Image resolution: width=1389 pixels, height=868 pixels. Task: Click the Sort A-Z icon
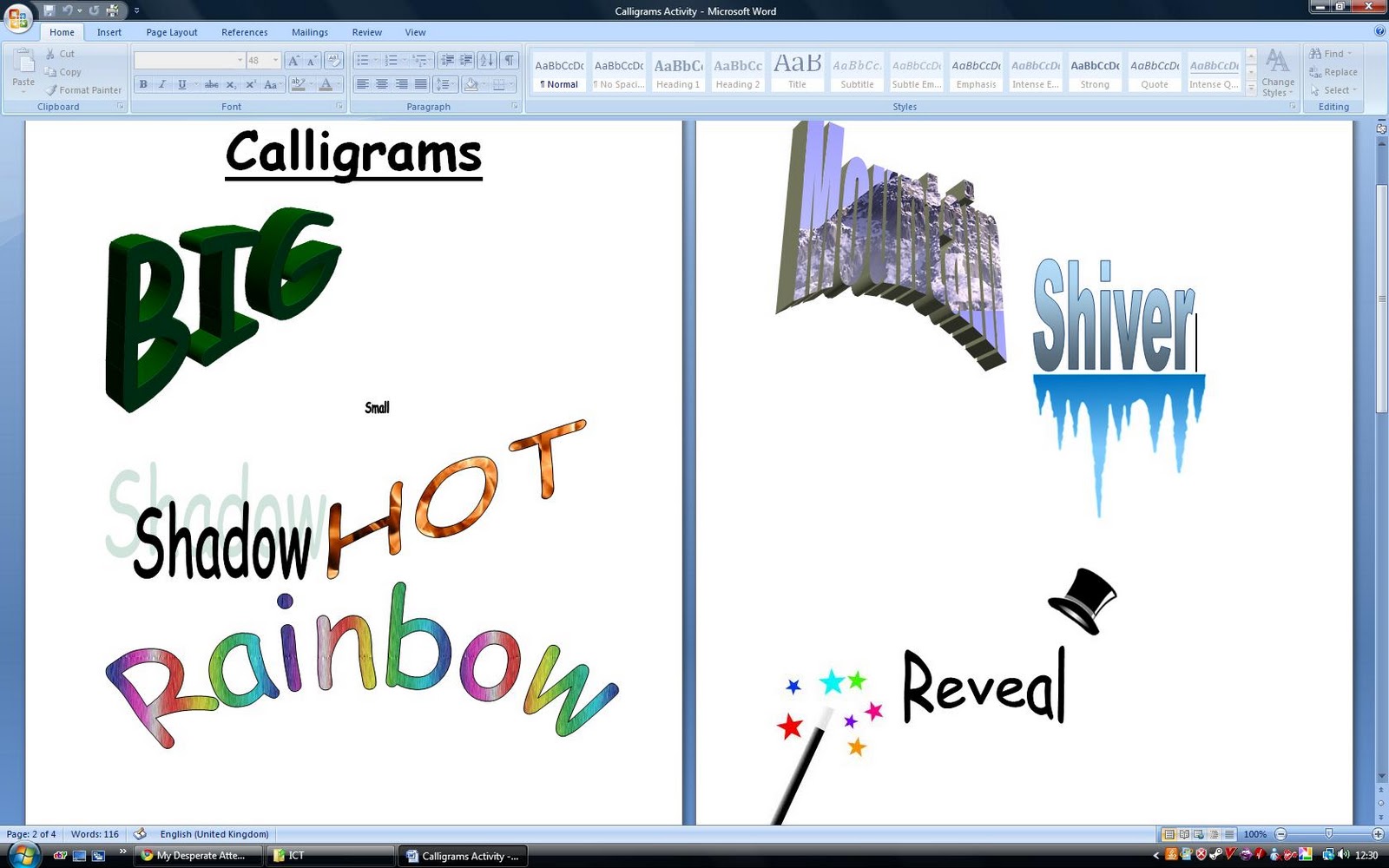484,60
